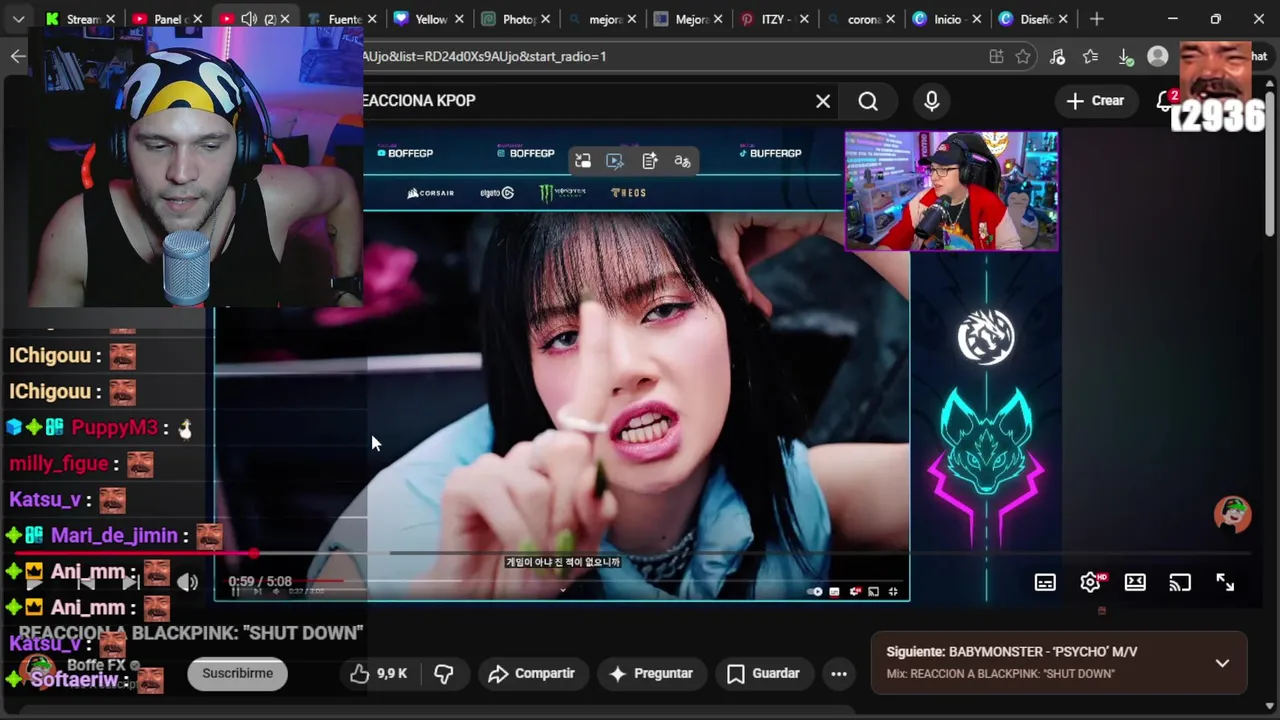Screen dimensions: 1280x720
Task: Open more actions three-dot menu
Action: click(x=839, y=674)
